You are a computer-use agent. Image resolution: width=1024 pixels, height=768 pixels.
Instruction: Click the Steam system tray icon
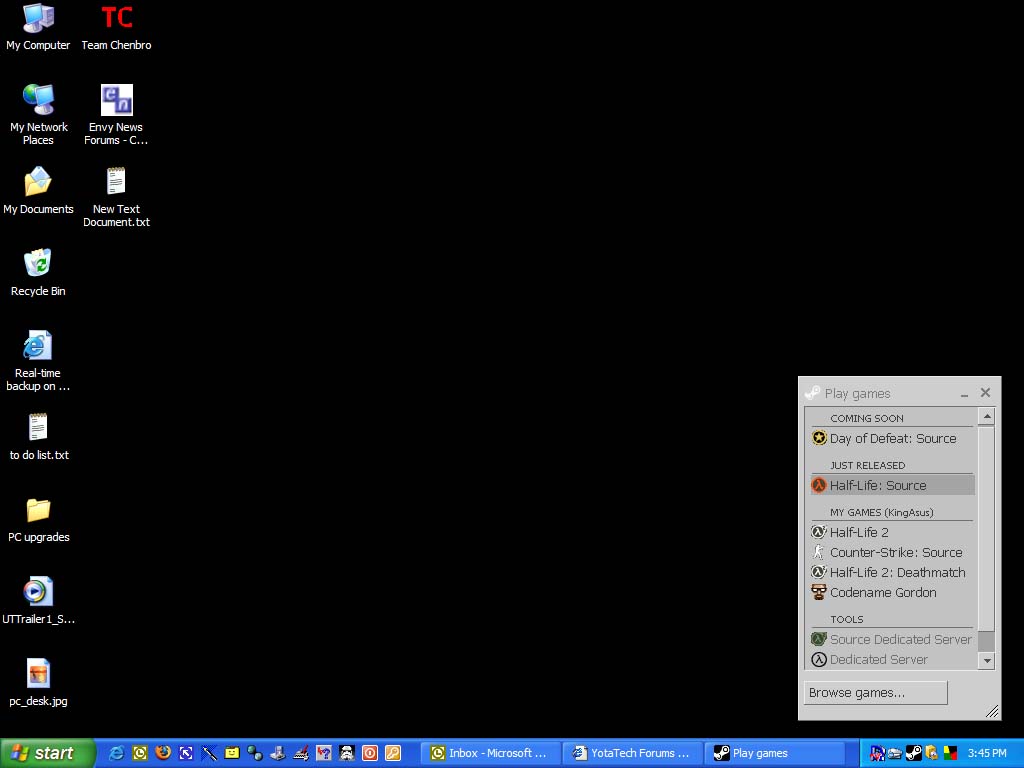[914, 753]
